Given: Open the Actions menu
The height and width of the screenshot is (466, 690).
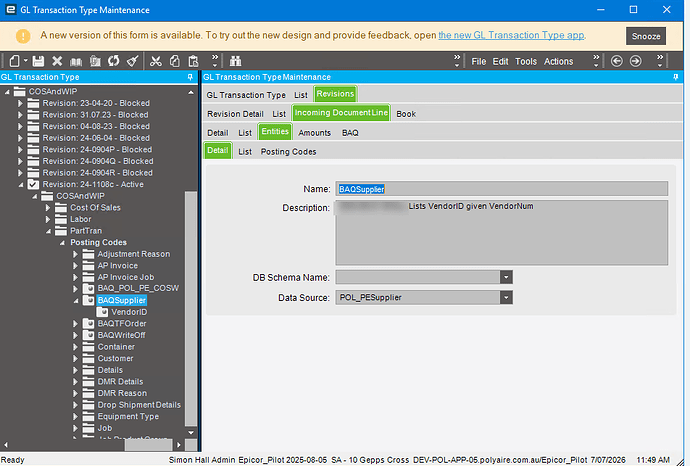Looking at the screenshot, I should pos(558,62).
